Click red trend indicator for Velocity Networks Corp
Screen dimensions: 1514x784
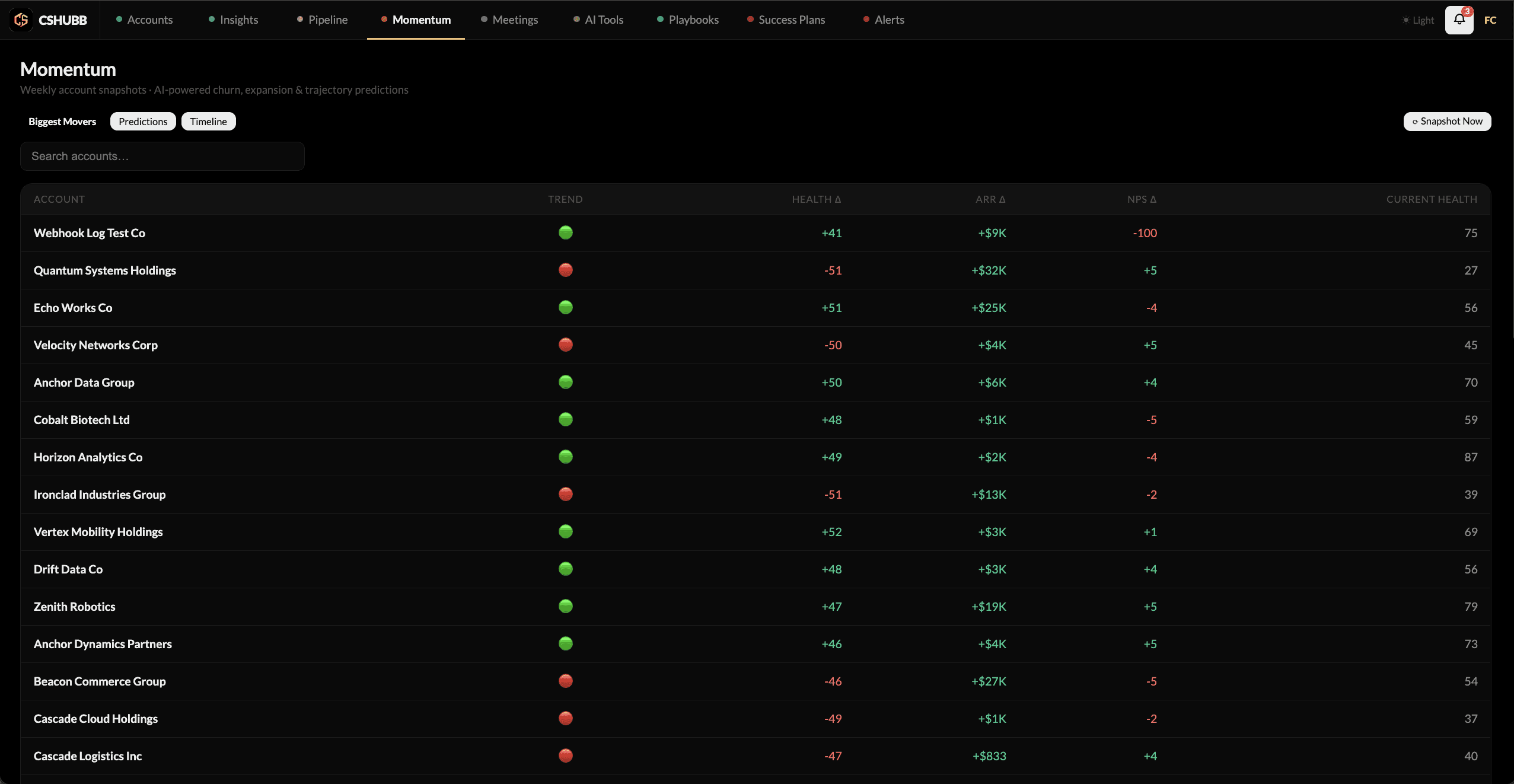tap(566, 345)
